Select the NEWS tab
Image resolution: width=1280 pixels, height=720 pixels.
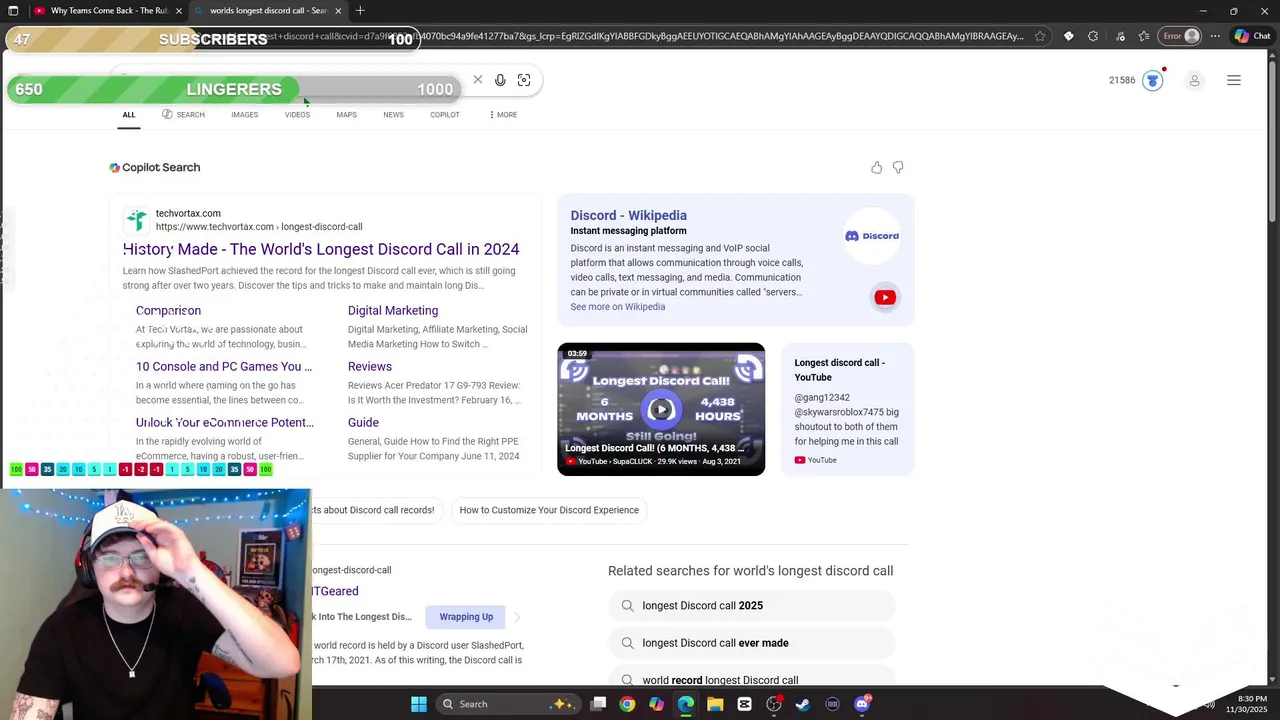pos(393,115)
